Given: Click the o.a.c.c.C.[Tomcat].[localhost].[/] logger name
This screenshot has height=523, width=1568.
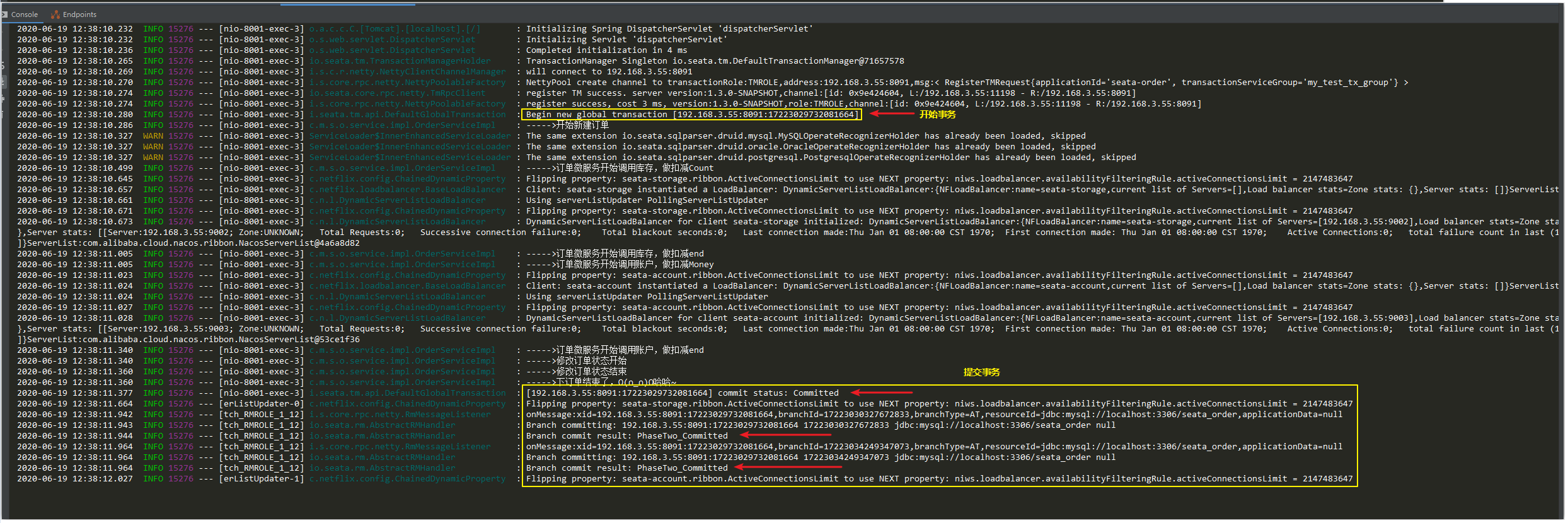Looking at the screenshot, I should coord(395,29).
